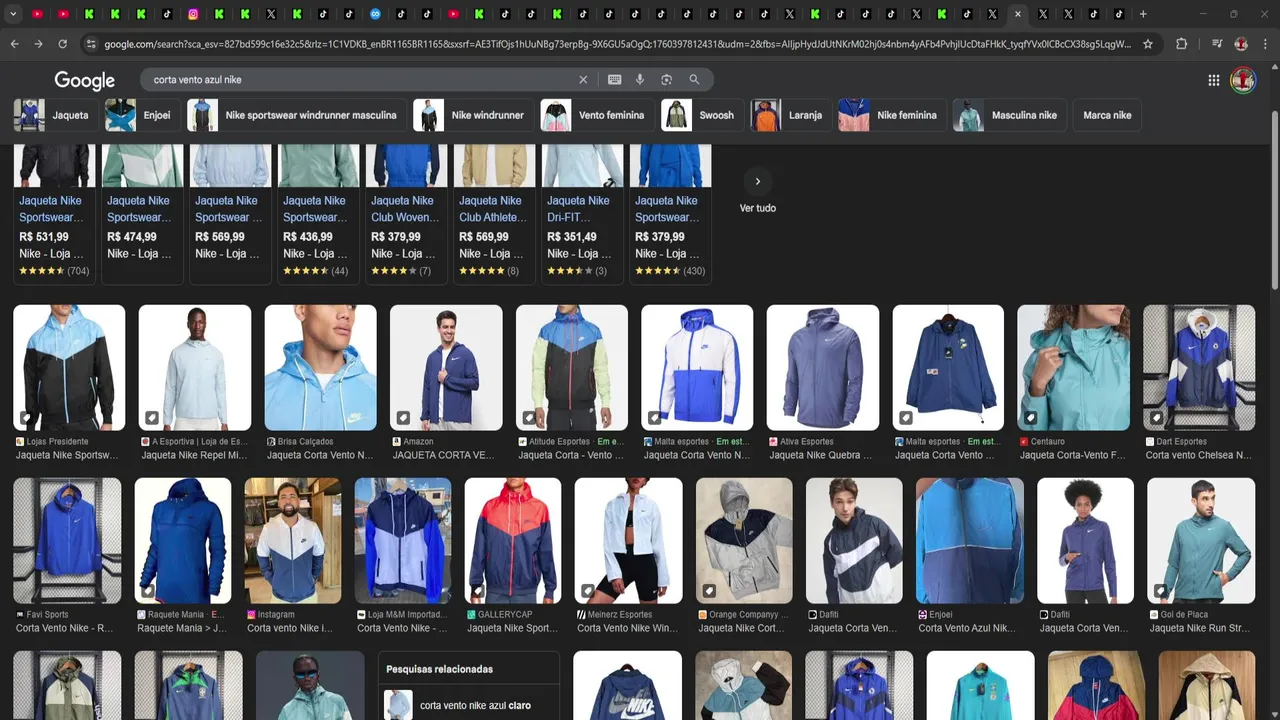Click the Google logo
Viewport: 1280px width, 720px height.
84,80
